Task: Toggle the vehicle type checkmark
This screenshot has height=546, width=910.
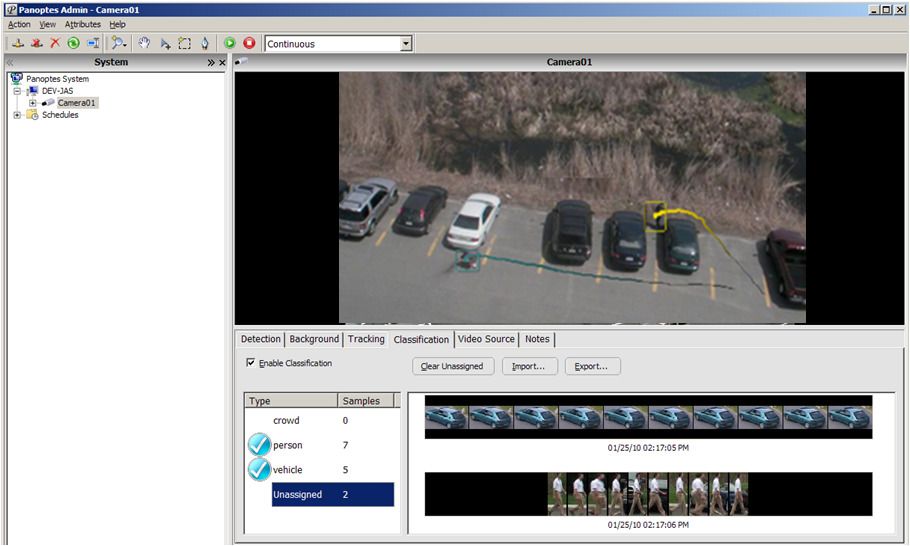Action: point(259,469)
